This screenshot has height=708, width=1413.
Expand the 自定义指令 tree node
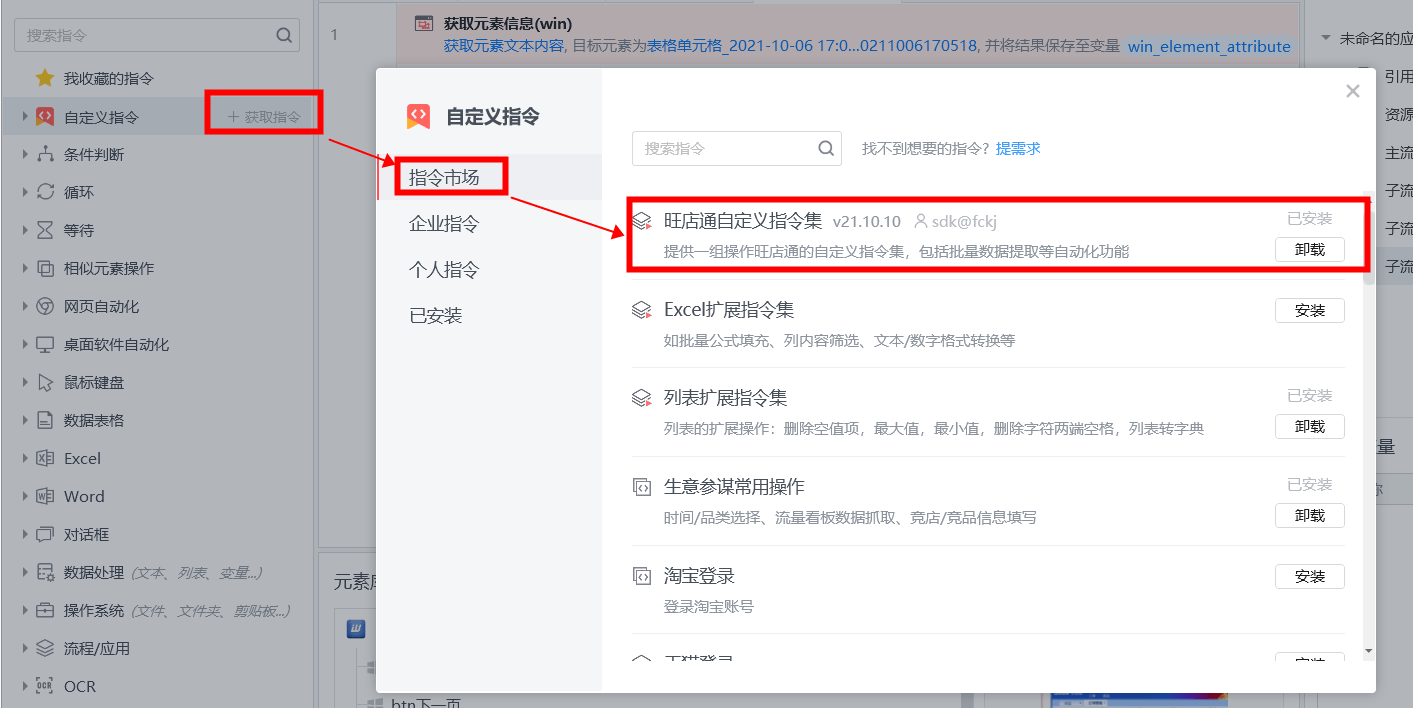(25, 117)
